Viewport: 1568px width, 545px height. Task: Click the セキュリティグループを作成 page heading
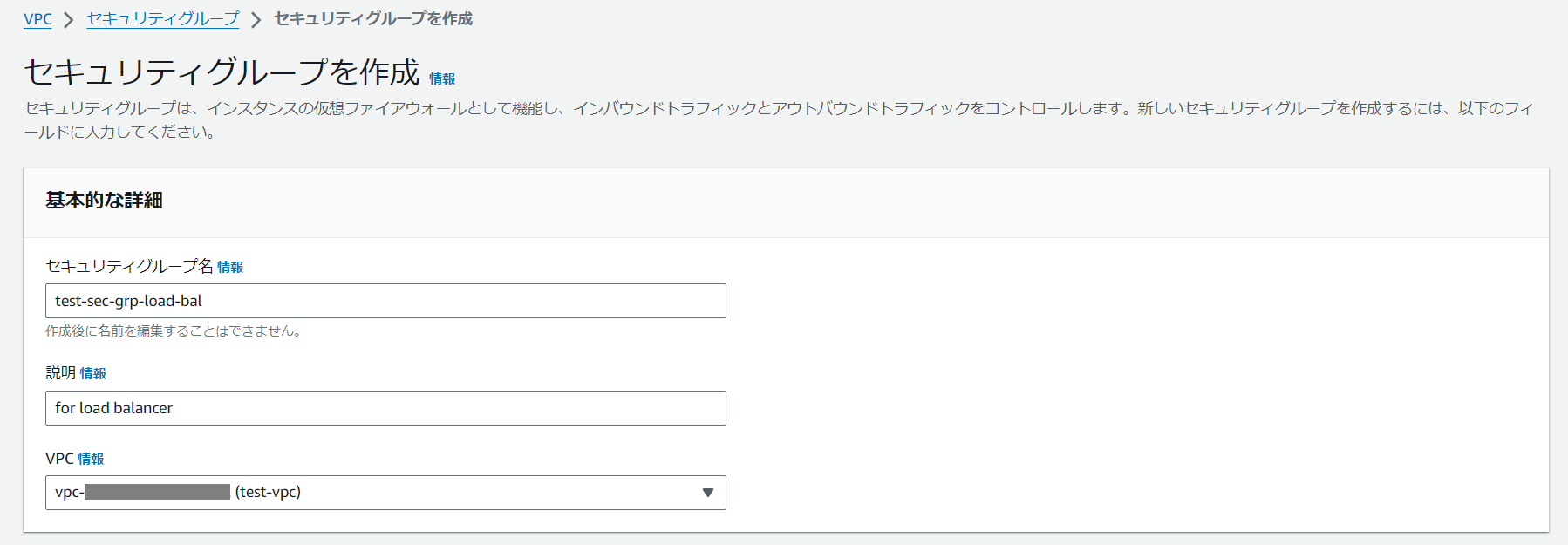point(222,72)
